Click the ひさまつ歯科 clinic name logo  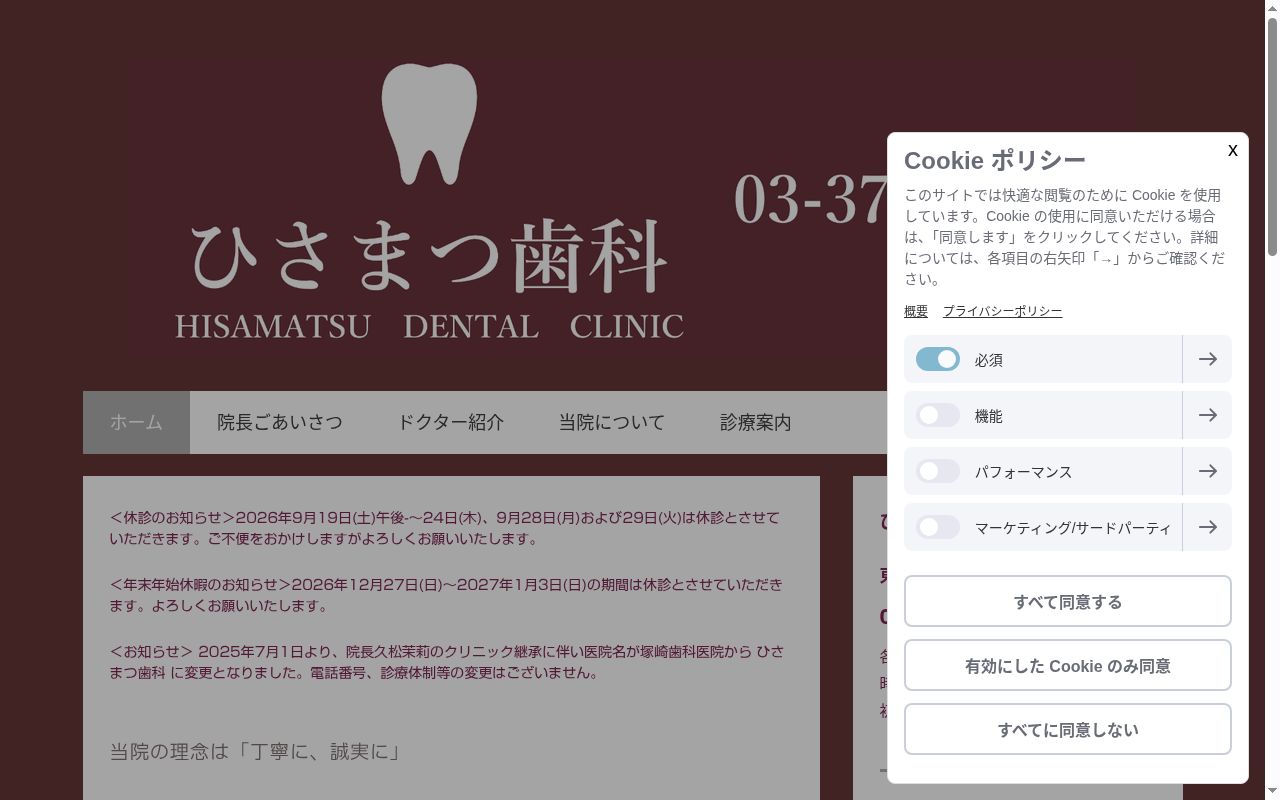pos(429,256)
